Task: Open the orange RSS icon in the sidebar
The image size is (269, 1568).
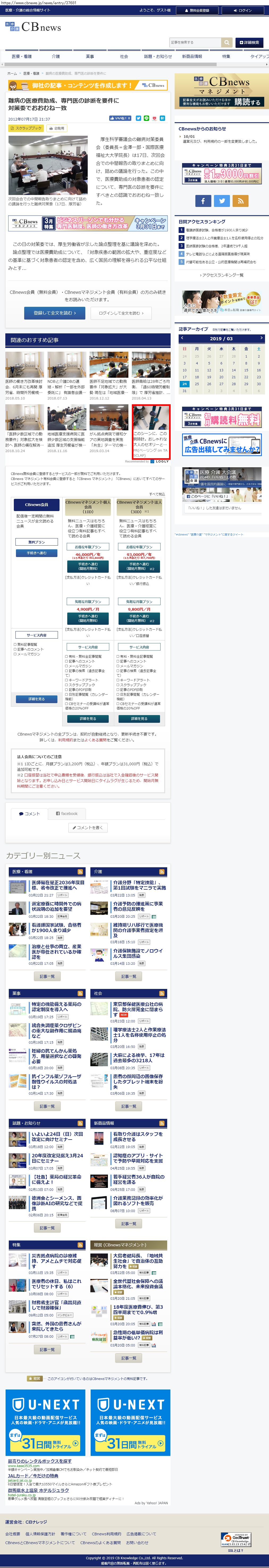Action: (240, 200)
